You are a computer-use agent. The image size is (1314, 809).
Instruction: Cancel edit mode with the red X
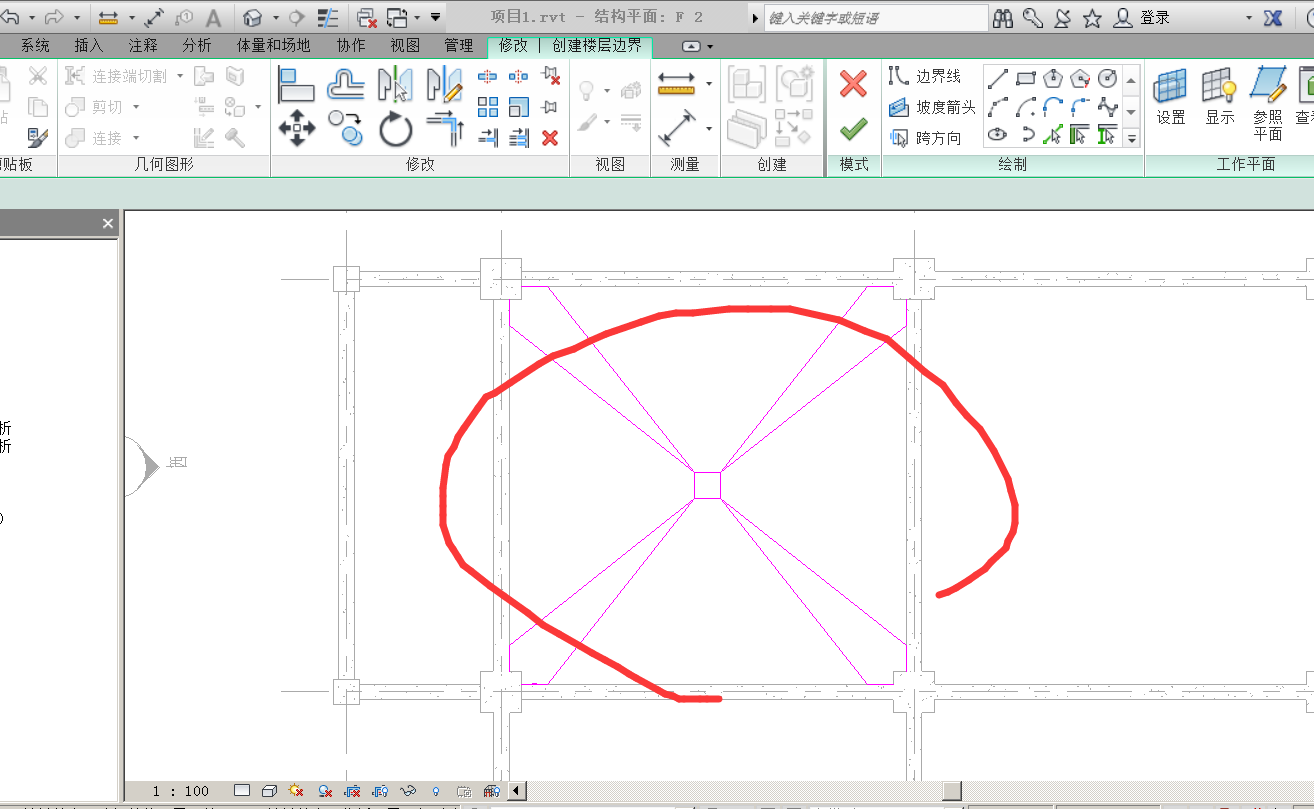[853, 84]
